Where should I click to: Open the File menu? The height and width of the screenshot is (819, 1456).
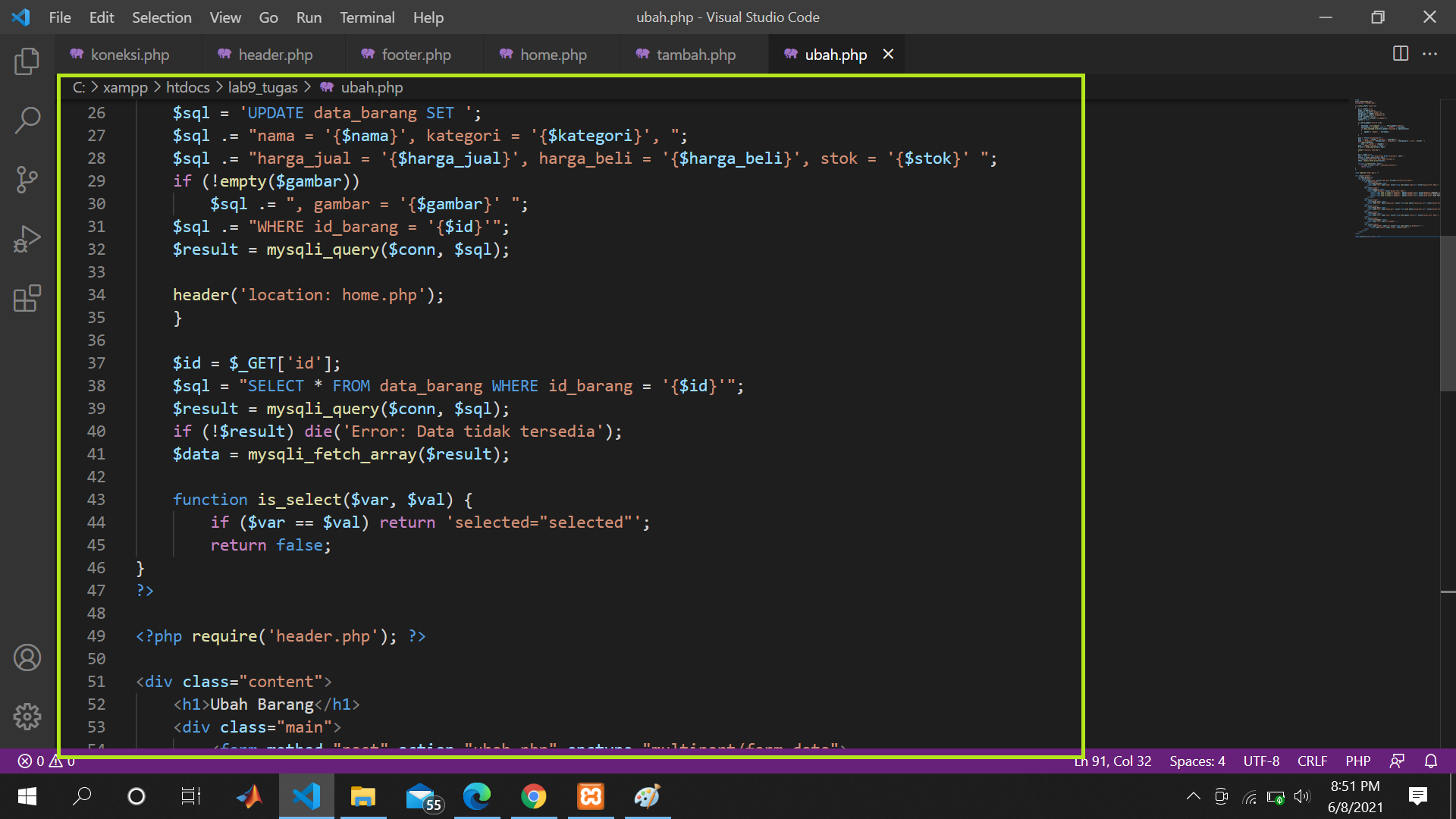[x=60, y=17]
